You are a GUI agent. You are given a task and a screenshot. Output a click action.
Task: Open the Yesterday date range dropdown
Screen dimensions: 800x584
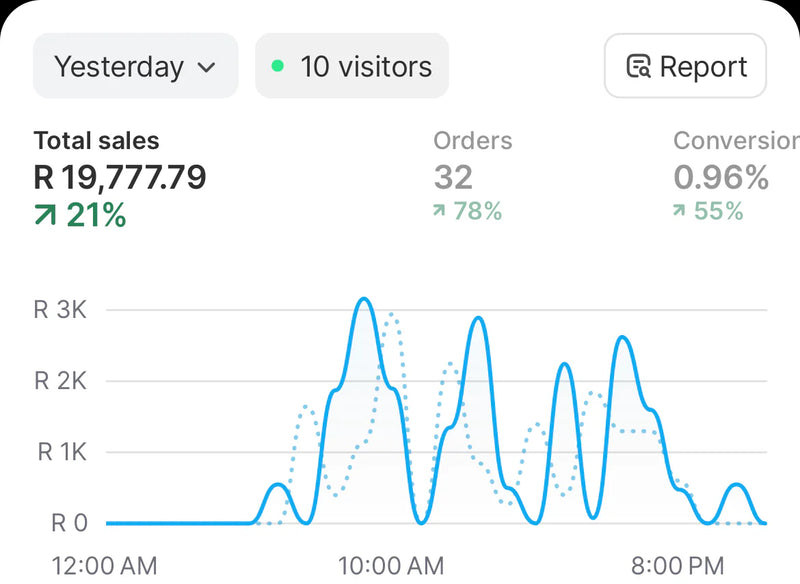pyautogui.click(x=135, y=67)
